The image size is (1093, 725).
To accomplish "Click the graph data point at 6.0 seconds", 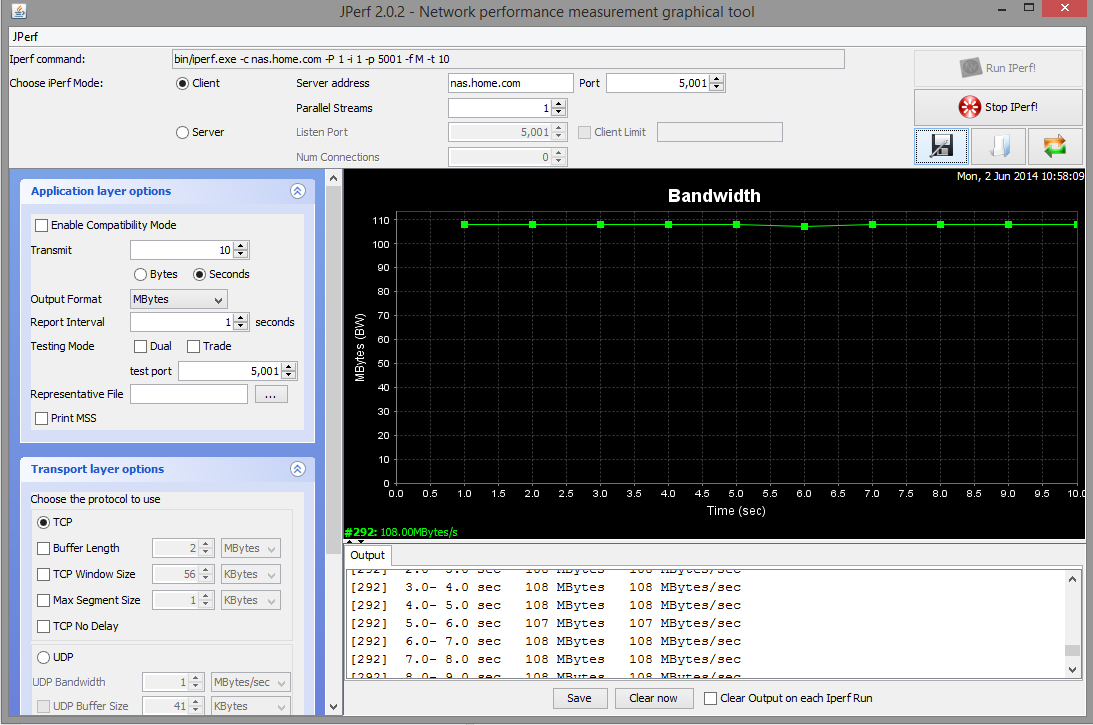I will pyautogui.click(x=804, y=227).
